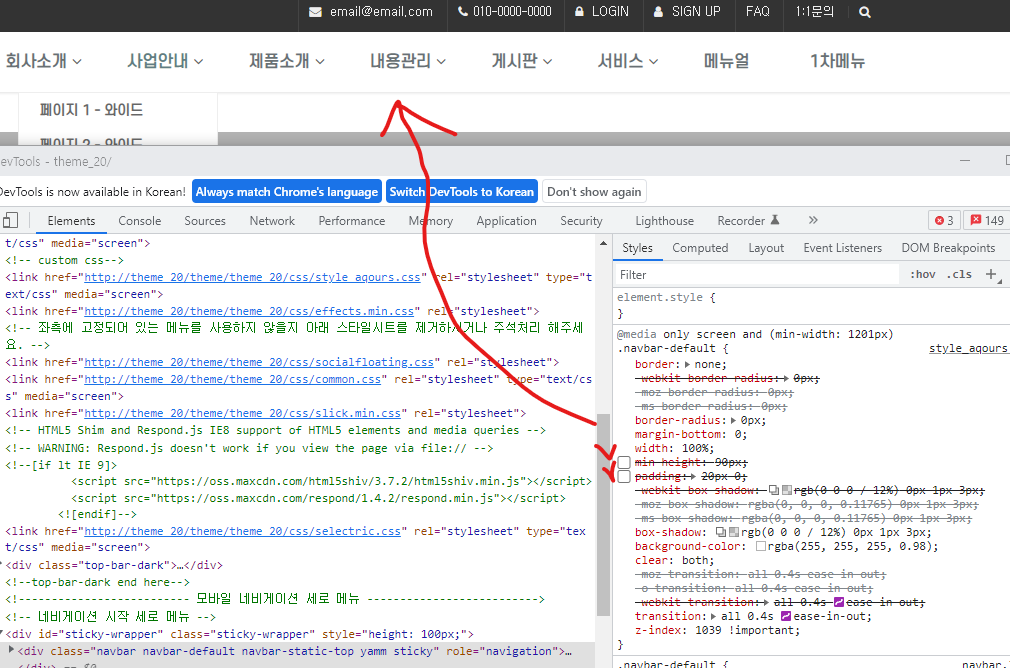Expand the navbar navbar-default div node

(x=11, y=650)
